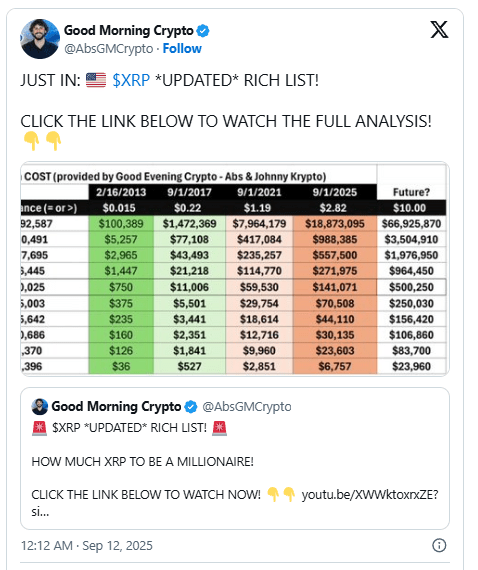Open the $XRP cashtag link
This screenshot has height=570, width=478.
131,80
